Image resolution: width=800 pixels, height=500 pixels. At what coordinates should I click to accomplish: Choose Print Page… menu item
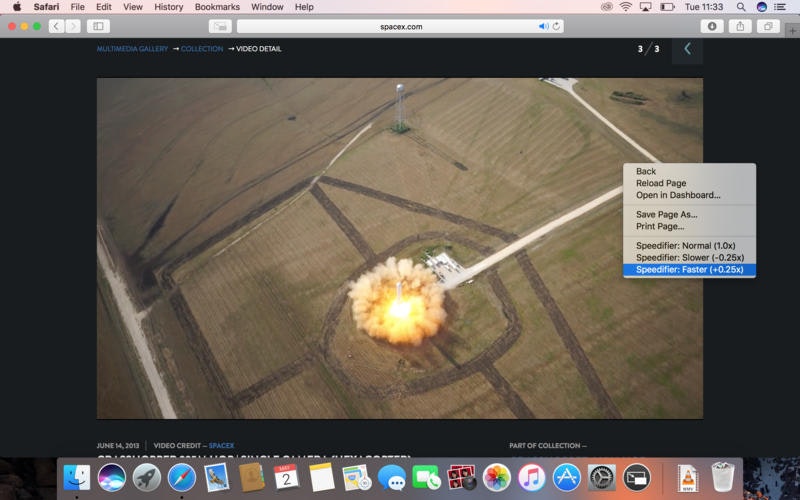point(689,226)
